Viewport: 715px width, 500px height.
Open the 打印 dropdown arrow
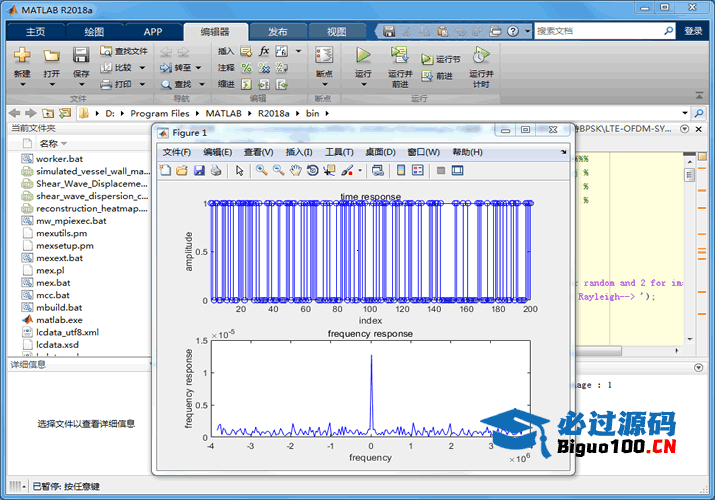pos(142,84)
